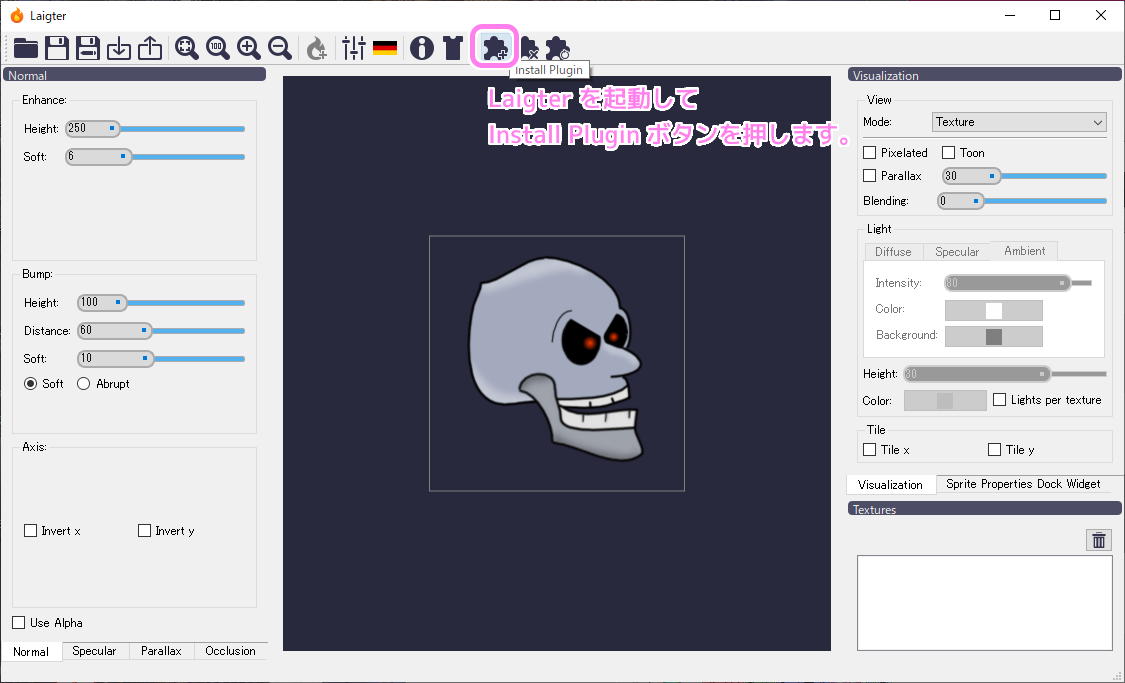
Task: Click the delete texture trash icon
Action: (x=1098, y=539)
